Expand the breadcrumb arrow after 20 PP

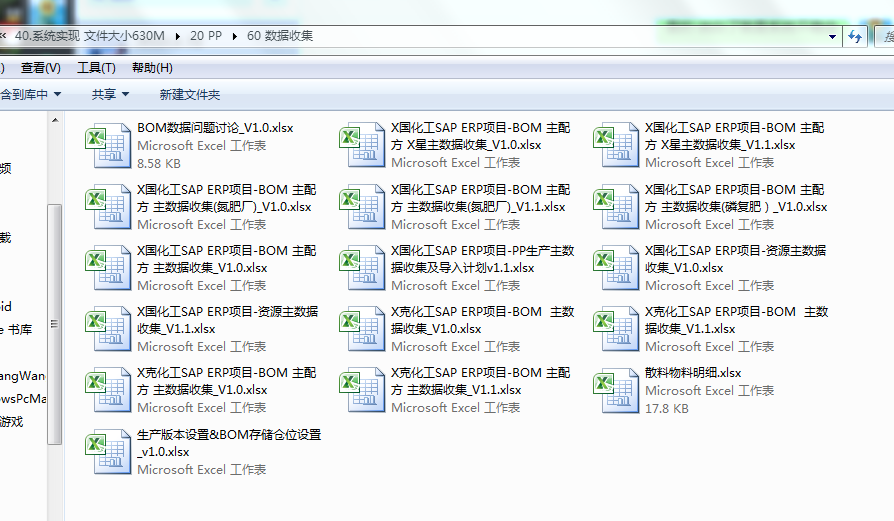[x=235, y=36]
